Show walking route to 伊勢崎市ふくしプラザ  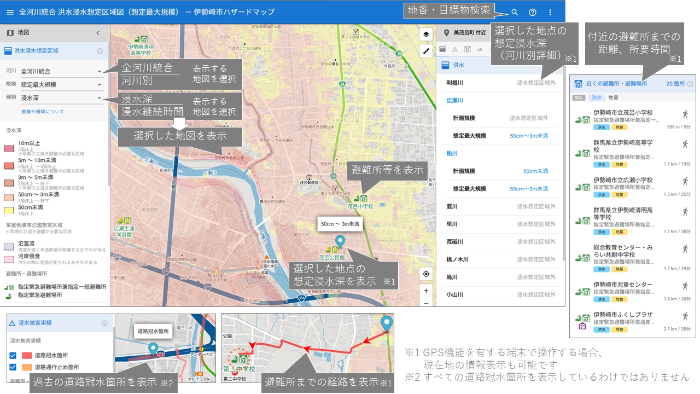click(685, 316)
